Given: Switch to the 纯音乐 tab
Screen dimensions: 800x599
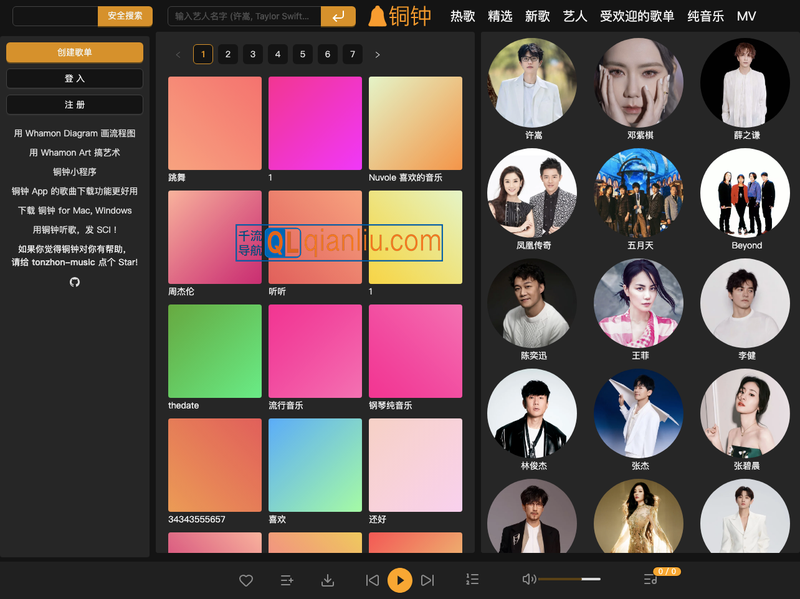Looking at the screenshot, I should (705, 16).
